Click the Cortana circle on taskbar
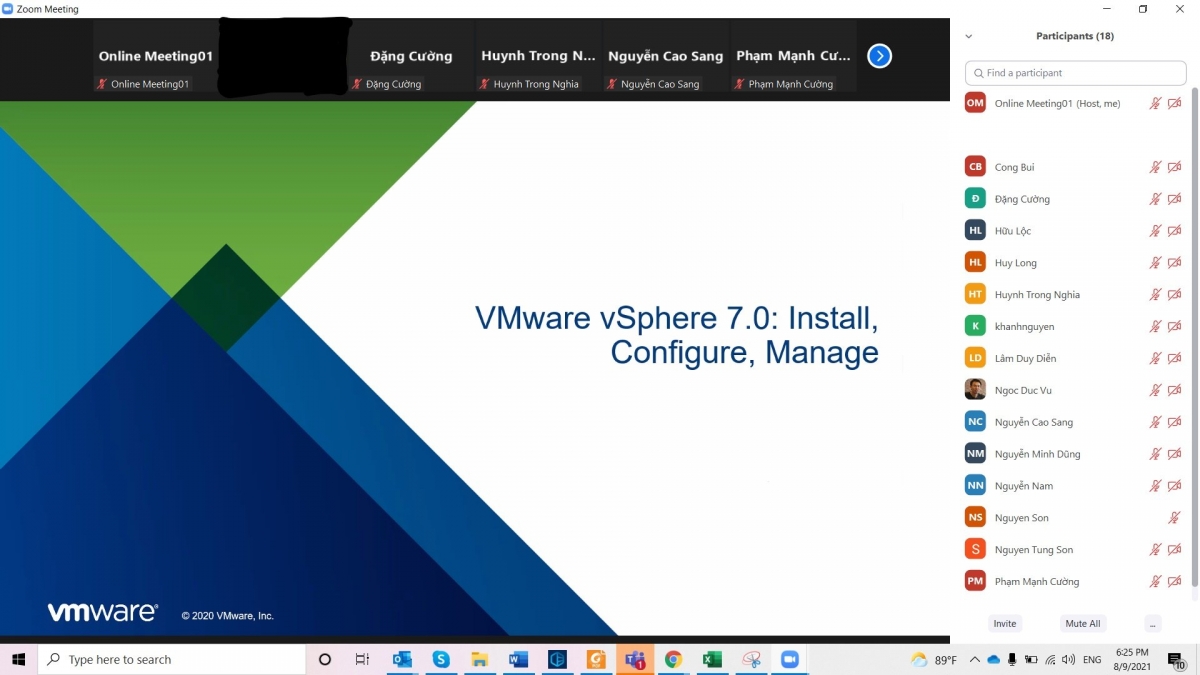The height and width of the screenshot is (675, 1200). coord(324,659)
